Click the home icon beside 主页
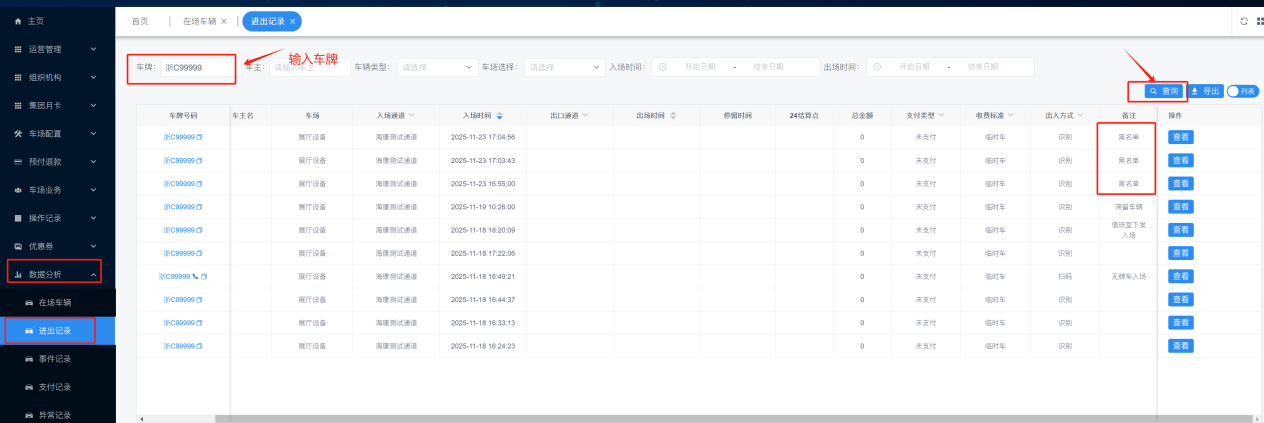The image size is (1264, 423). [x=17, y=21]
